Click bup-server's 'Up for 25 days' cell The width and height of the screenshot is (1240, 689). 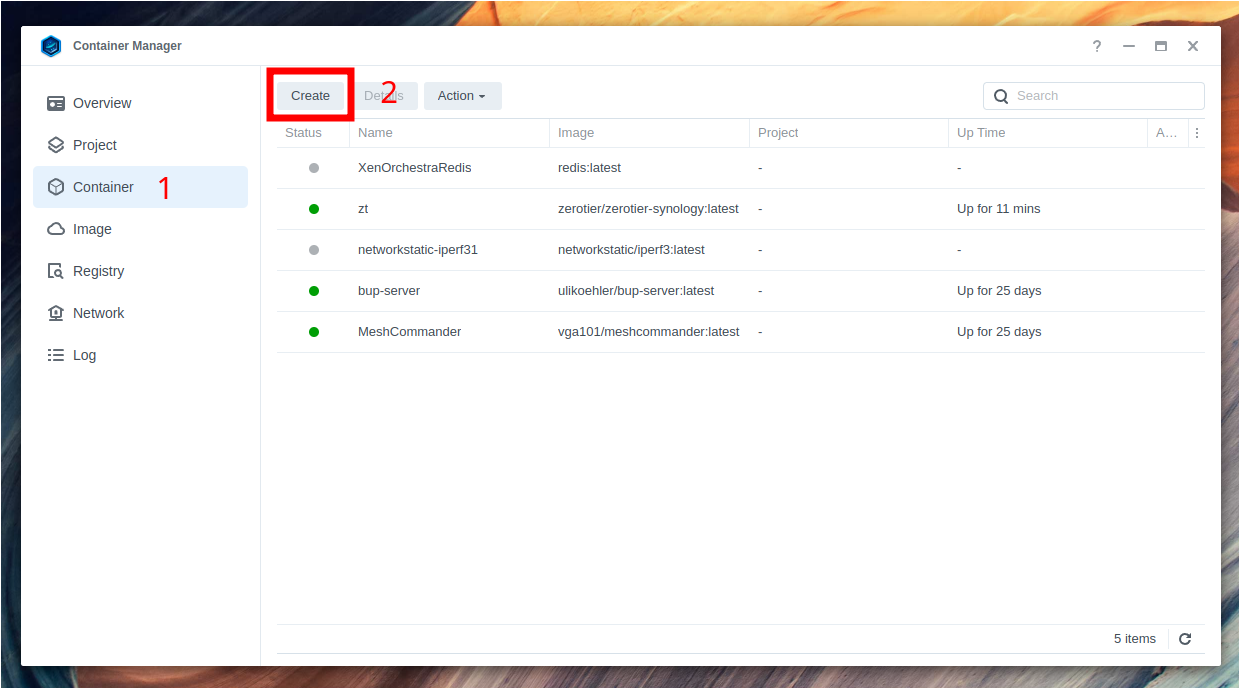[x=999, y=291]
